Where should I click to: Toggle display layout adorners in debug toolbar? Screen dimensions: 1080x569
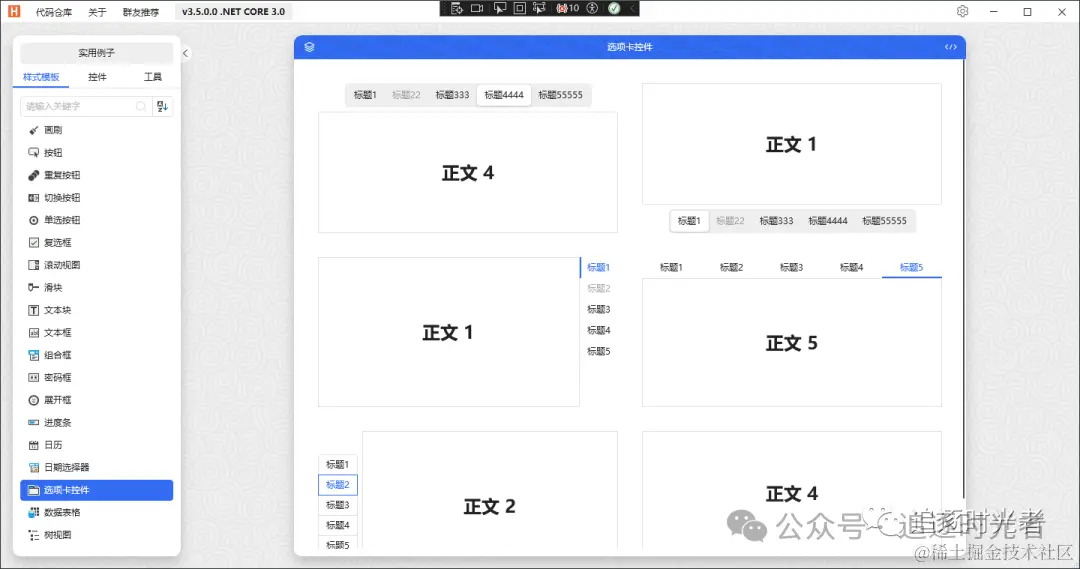coord(519,8)
